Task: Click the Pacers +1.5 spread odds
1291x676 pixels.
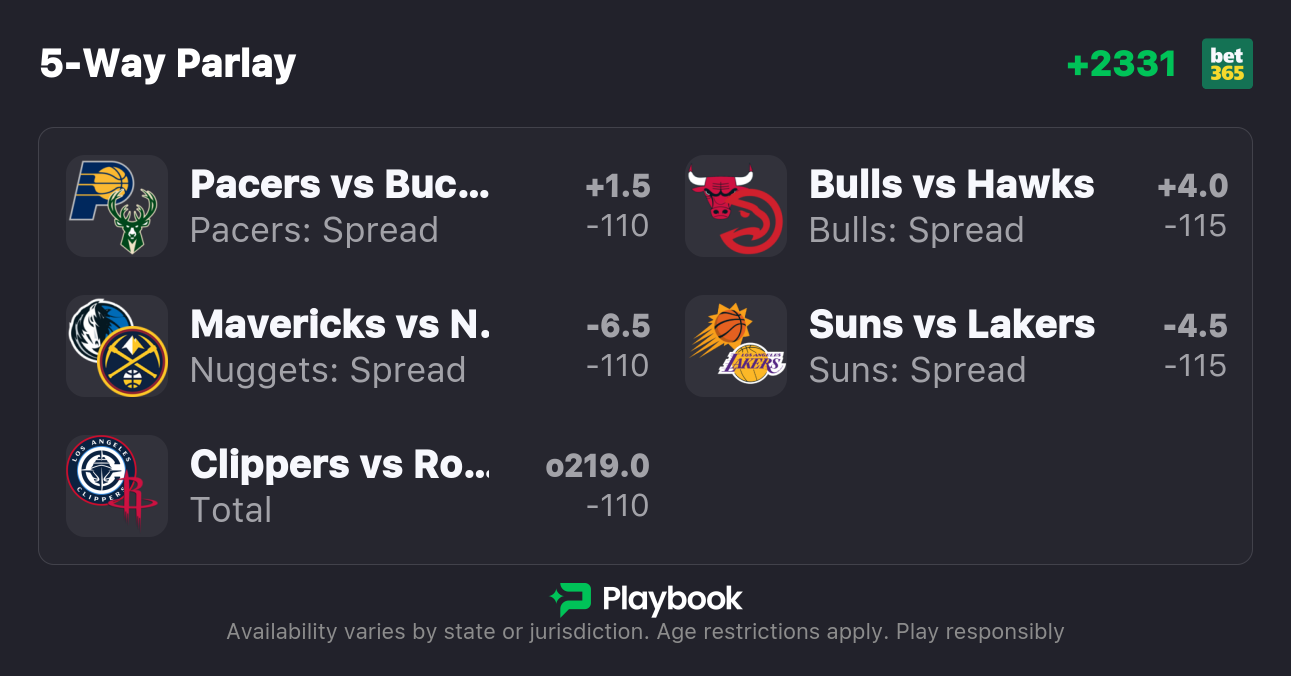Action: click(617, 187)
